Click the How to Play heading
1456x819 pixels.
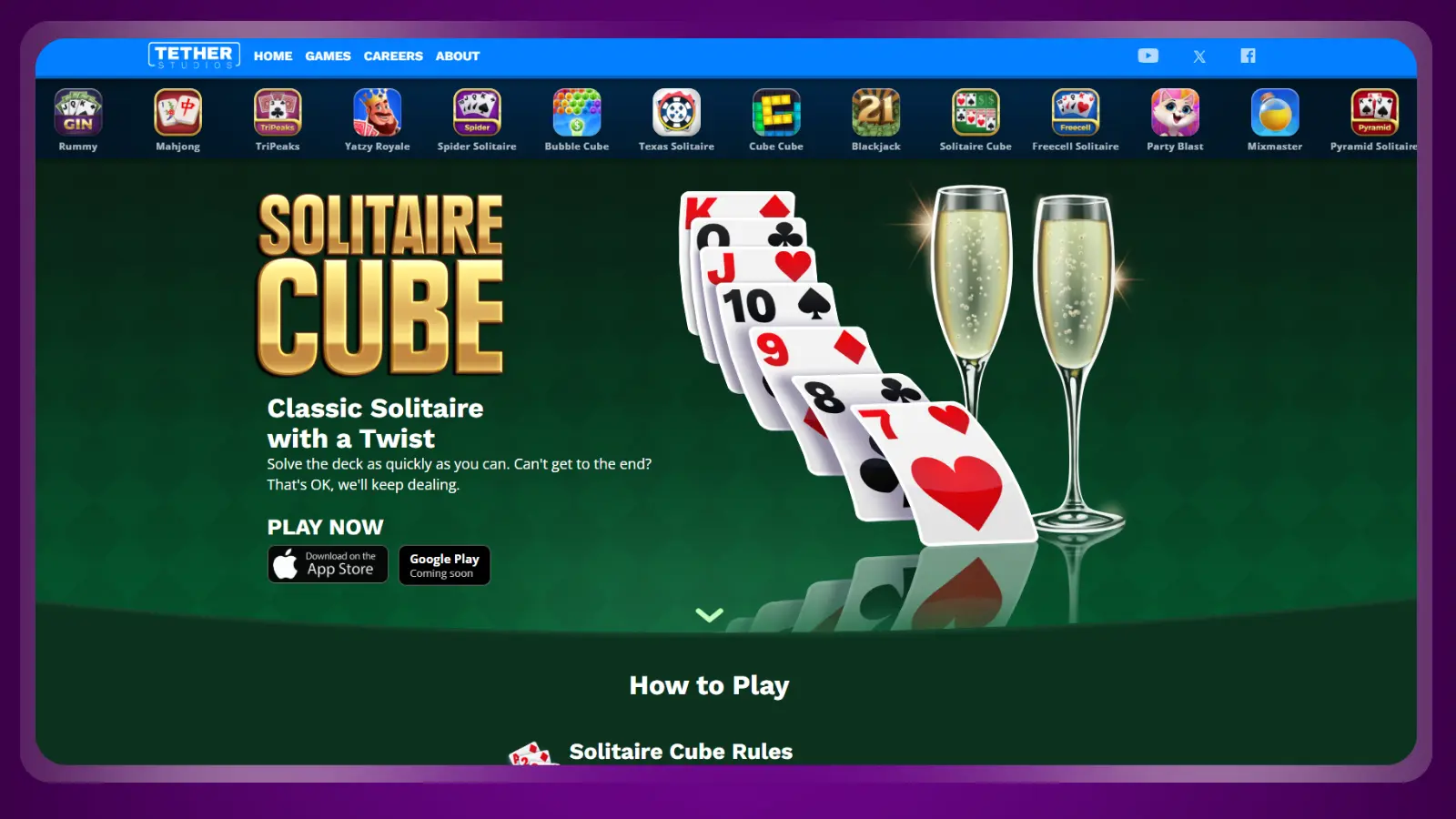[709, 685]
